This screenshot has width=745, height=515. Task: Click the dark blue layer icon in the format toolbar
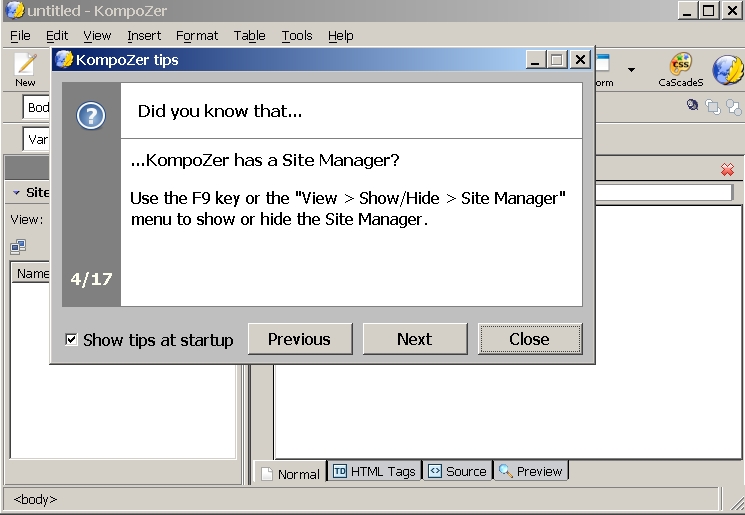pyautogui.click(x=693, y=105)
